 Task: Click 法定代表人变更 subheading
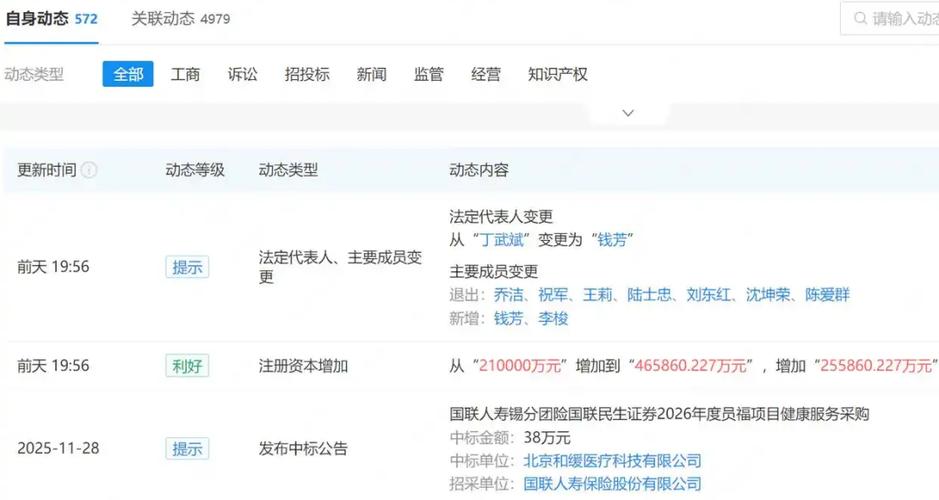click(x=501, y=216)
